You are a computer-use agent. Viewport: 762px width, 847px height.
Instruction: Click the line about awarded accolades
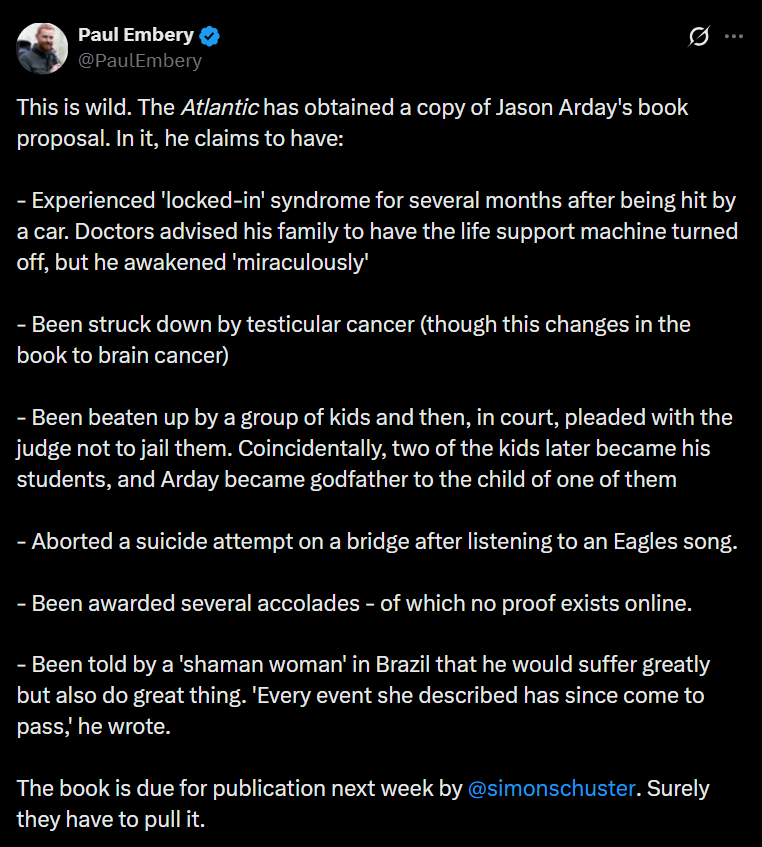(x=354, y=603)
